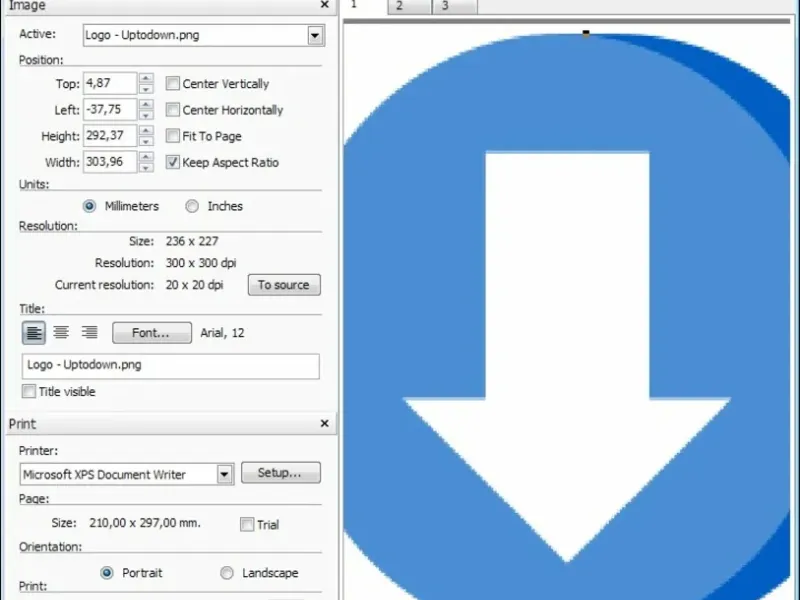Viewport: 800px width, 600px height.
Task: Check the Fit To Page option
Action: 172,136
